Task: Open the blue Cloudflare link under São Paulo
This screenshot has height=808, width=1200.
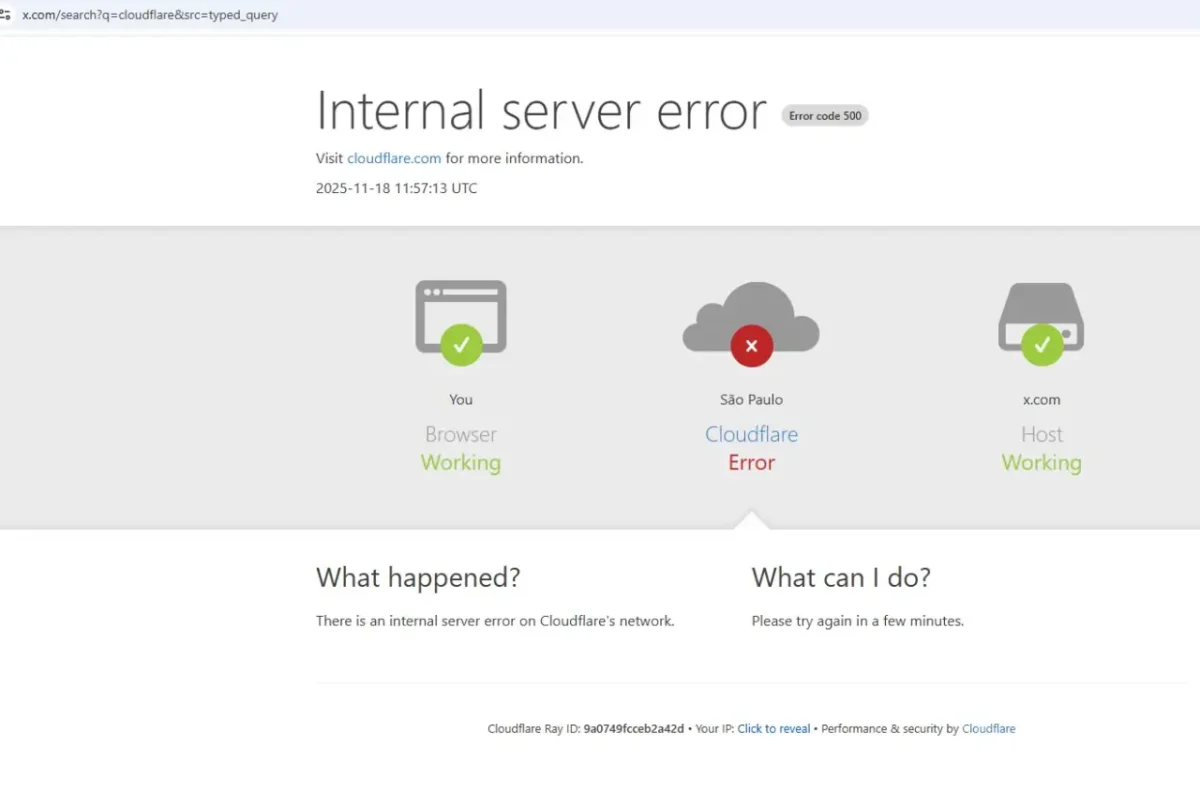Action: point(751,434)
